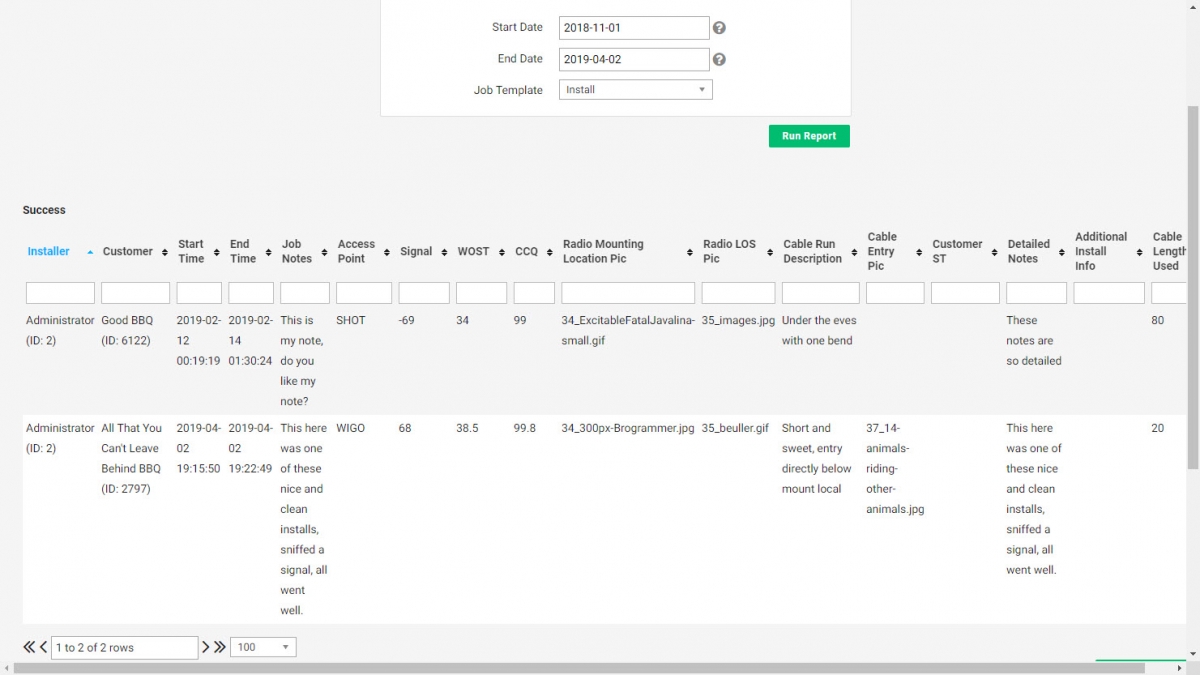The height and width of the screenshot is (675, 1200).
Task: Sort by Radio LOS Pic arrows
Action: click(x=770, y=252)
